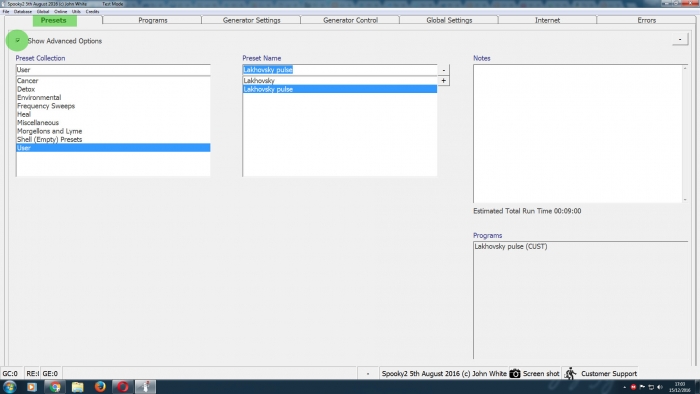Click the volume speaker icon in system tray
The height and width of the screenshot is (394, 700).
click(x=660, y=387)
